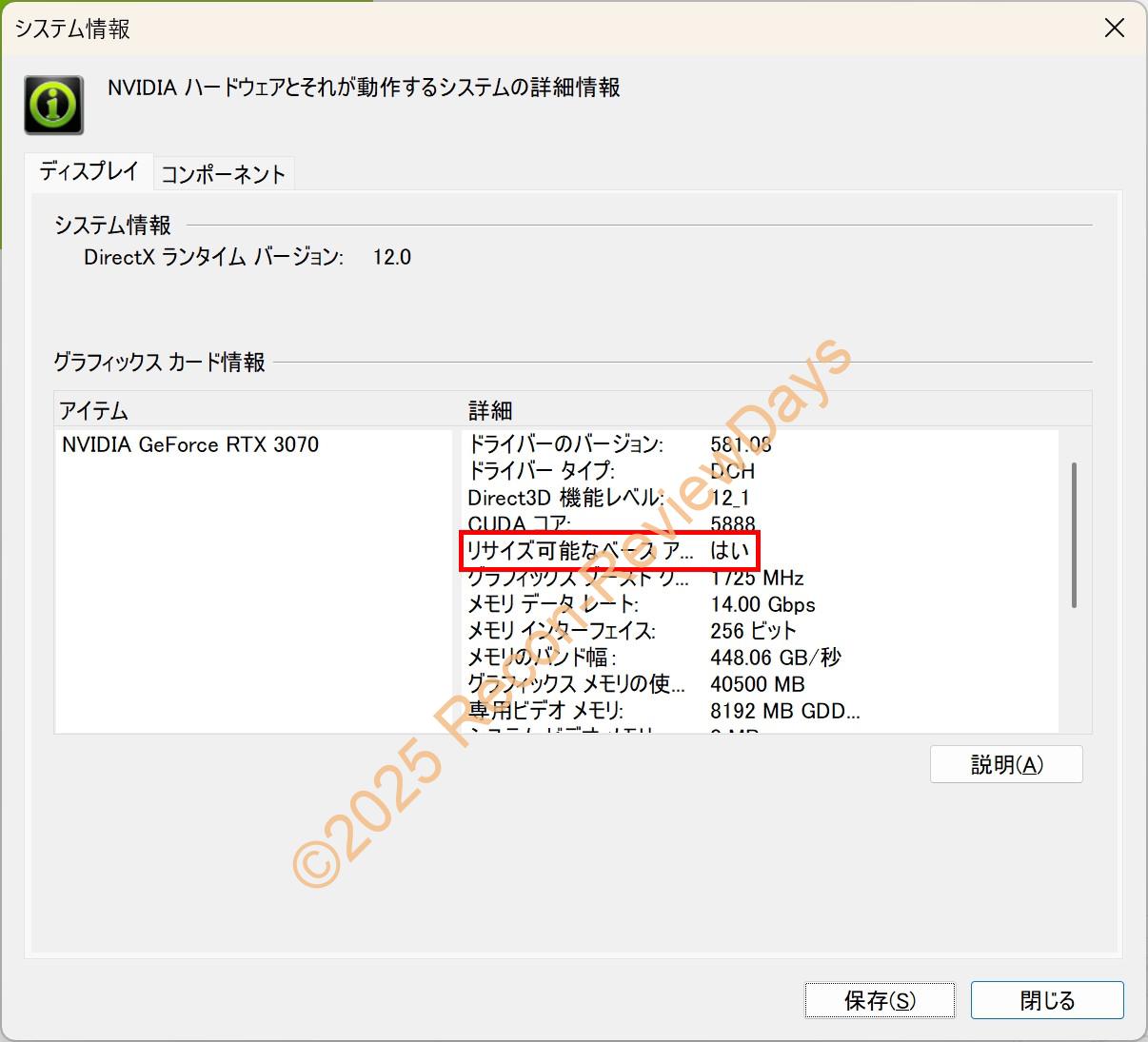This screenshot has width=1148, height=1042.
Task: Select the ドライバー タイプ row
Action: 619,471
